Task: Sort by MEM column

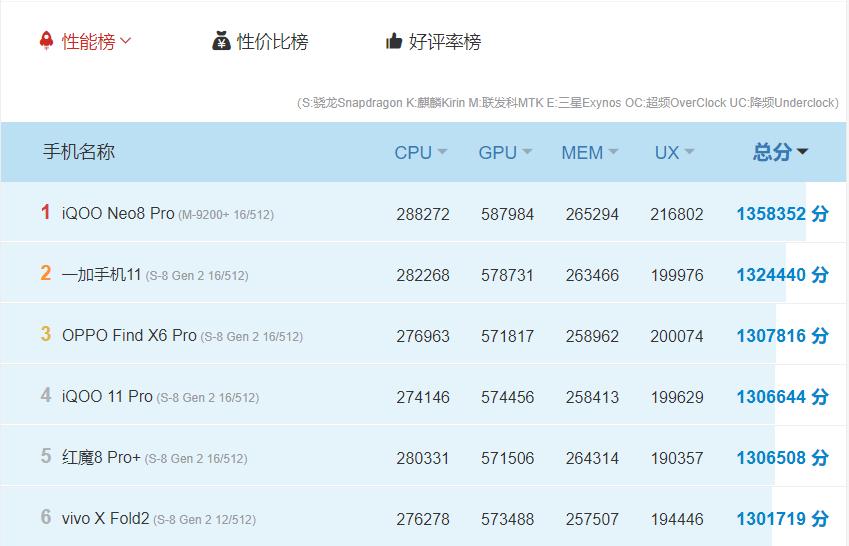Action: coord(589,153)
